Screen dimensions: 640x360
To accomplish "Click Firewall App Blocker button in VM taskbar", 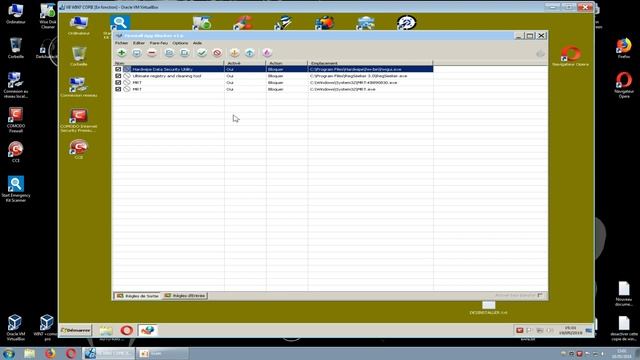I will pos(147,330).
